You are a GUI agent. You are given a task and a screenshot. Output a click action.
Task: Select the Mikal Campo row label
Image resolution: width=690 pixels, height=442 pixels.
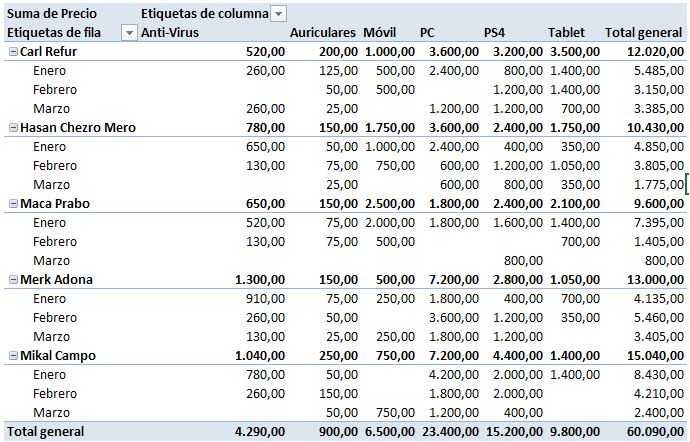tap(58, 356)
